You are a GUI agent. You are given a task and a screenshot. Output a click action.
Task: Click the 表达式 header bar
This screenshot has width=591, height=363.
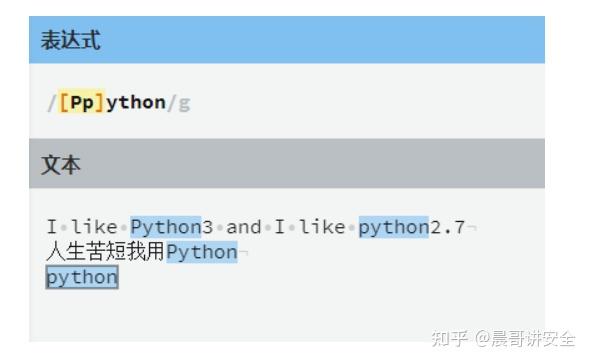point(287,40)
